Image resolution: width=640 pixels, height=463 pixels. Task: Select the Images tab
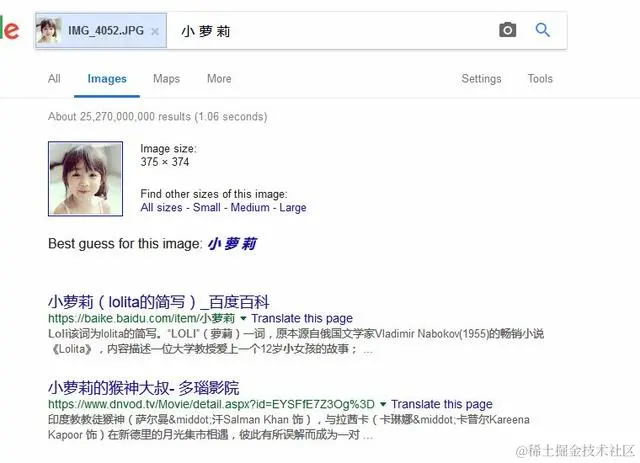107,79
